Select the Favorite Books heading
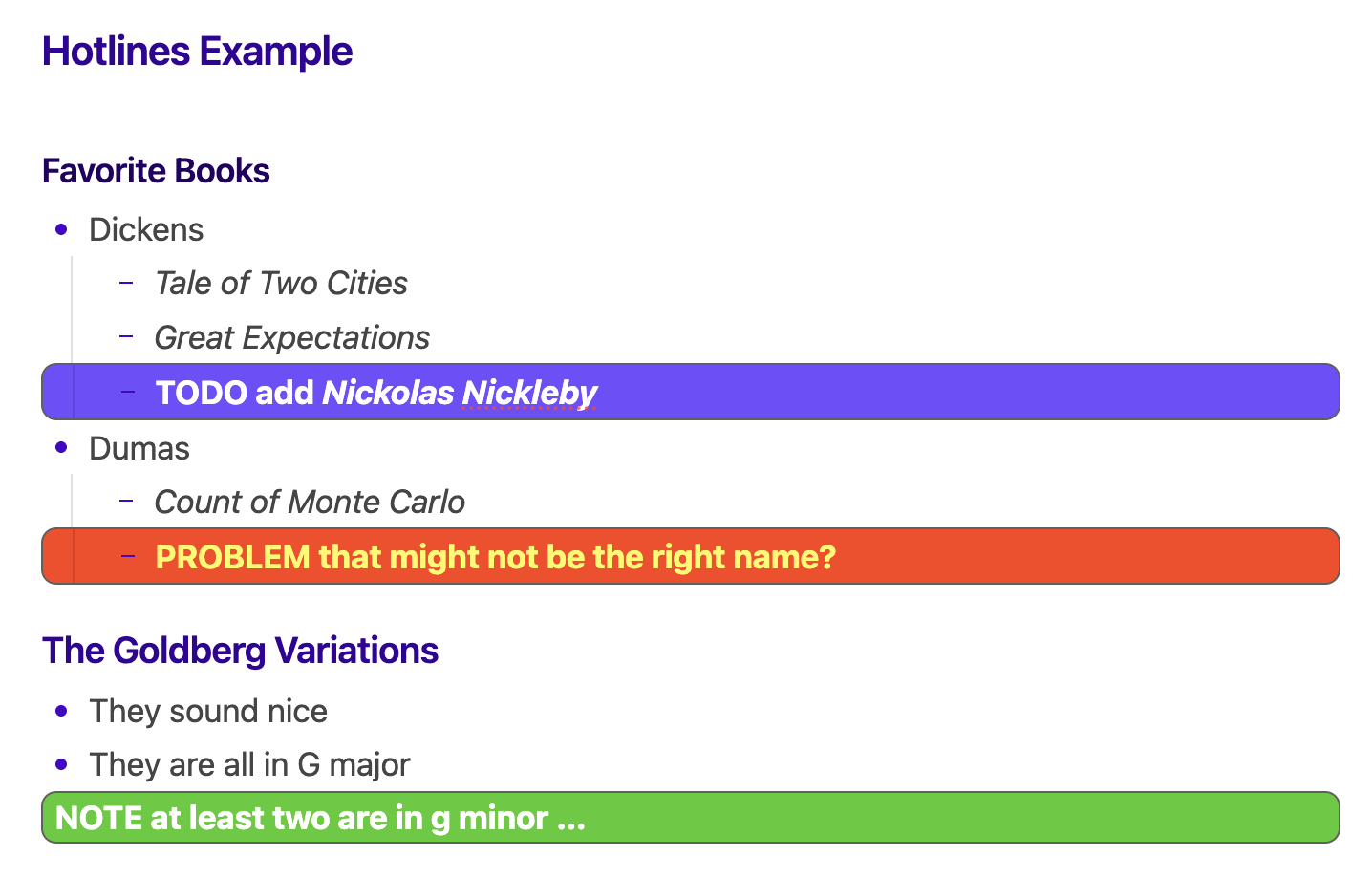1372x877 pixels. [x=156, y=171]
